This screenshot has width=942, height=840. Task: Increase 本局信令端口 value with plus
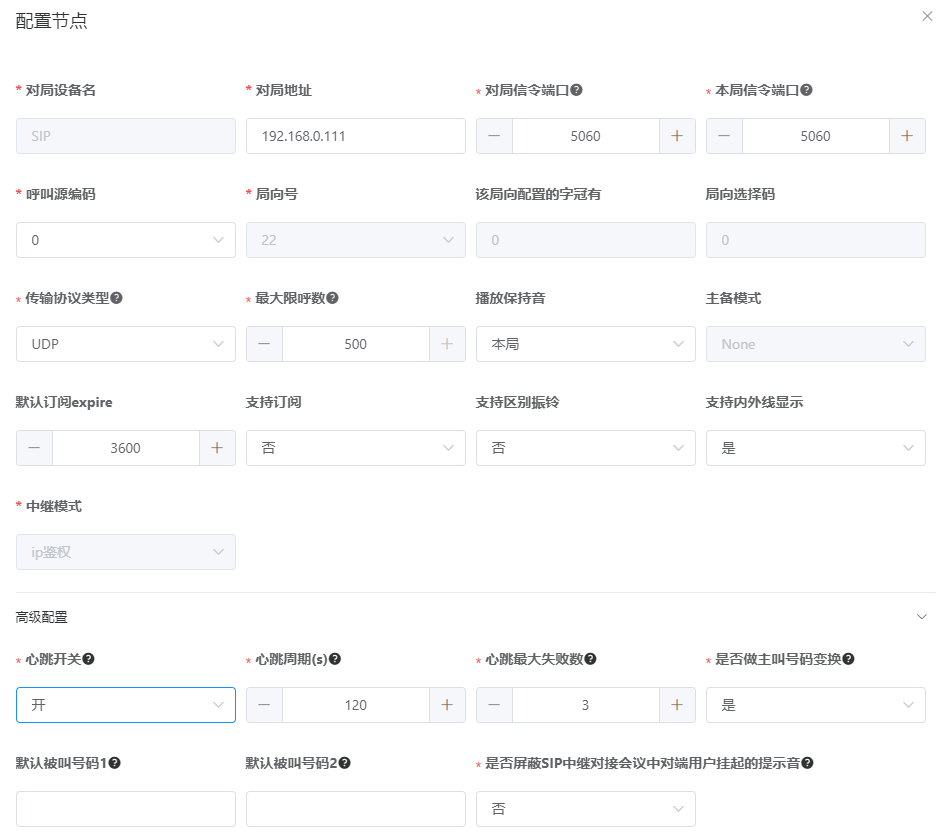pyautogui.click(x=907, y=136)
